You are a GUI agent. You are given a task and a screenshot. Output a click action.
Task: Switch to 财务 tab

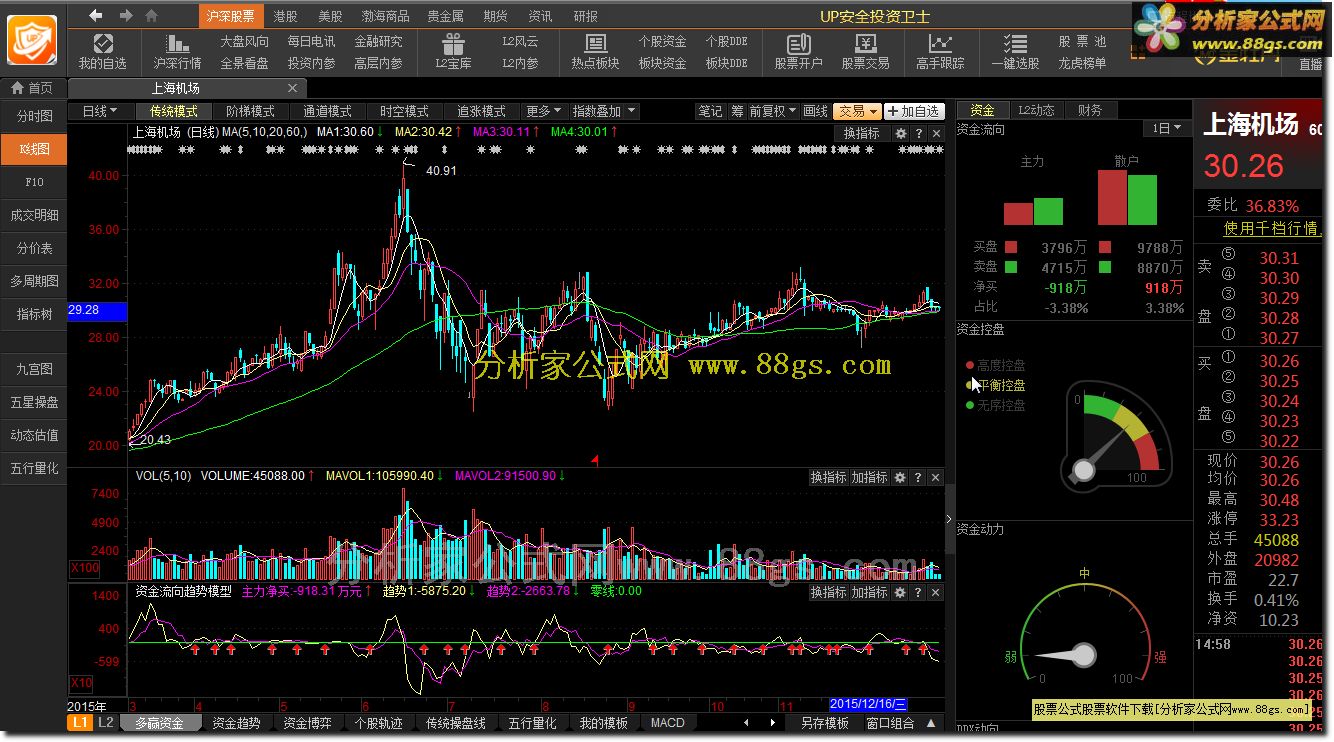1090,110
